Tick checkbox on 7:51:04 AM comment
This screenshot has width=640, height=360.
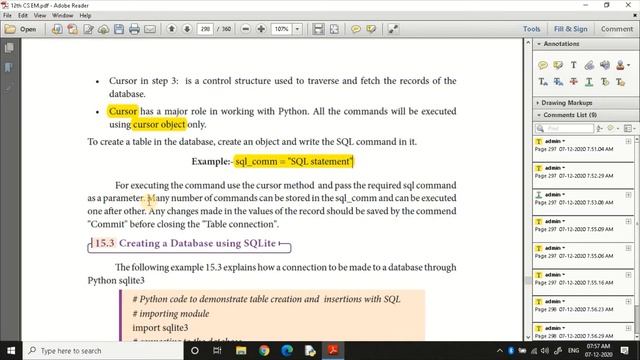pos(628,141)
